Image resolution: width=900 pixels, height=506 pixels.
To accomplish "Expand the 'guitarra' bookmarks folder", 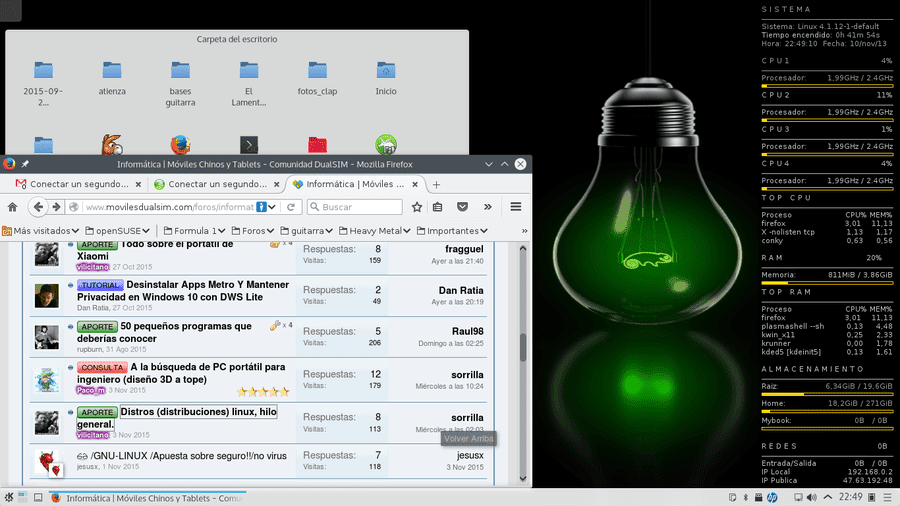I will (x=307, y=231).
